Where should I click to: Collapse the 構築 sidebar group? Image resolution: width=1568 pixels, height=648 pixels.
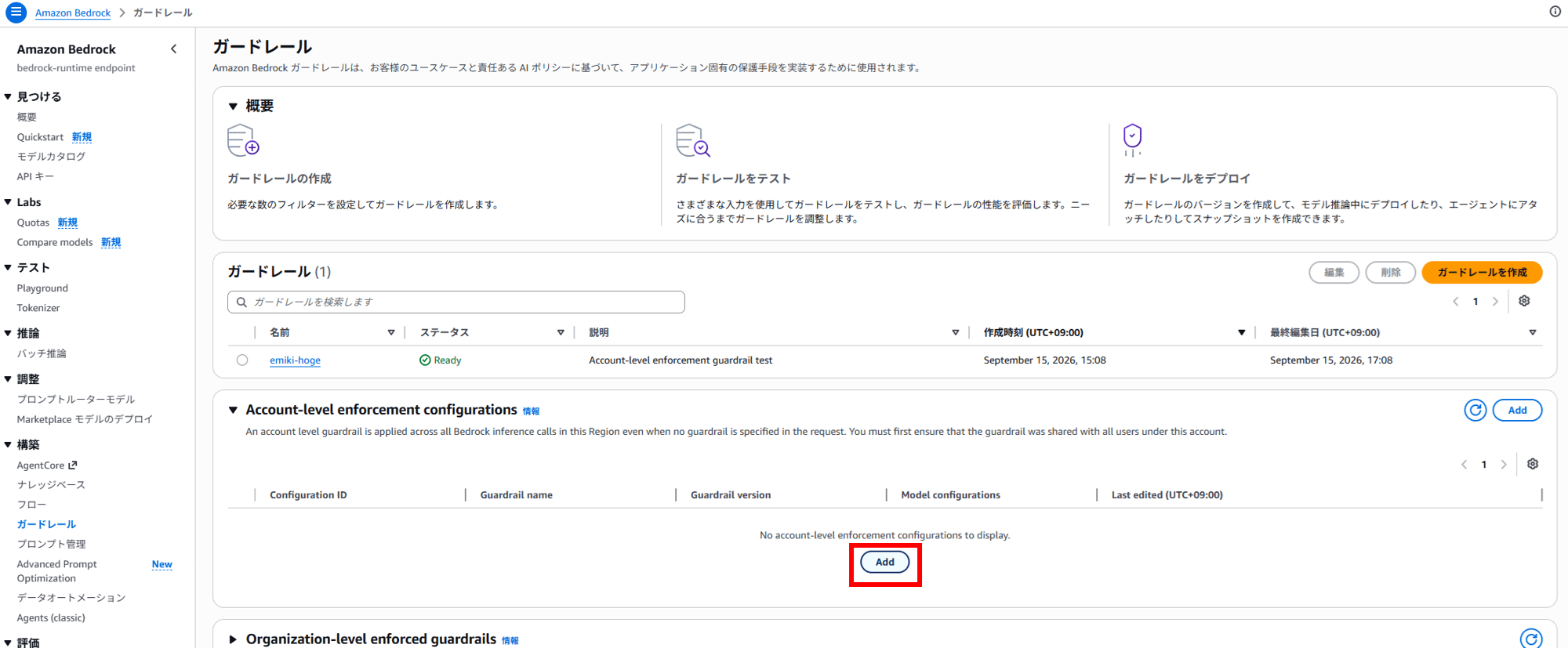coord(8,444)
